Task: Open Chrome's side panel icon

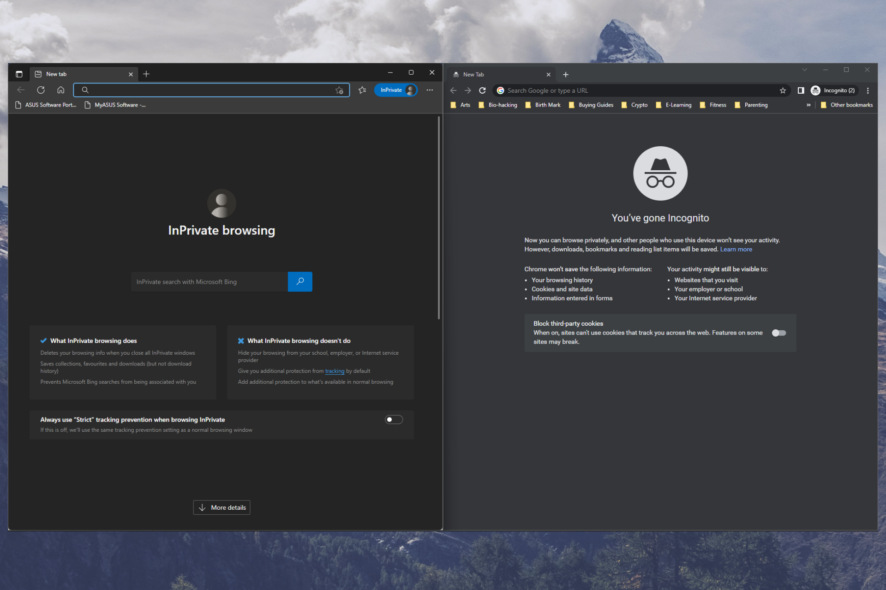Action: click(801, 90)
